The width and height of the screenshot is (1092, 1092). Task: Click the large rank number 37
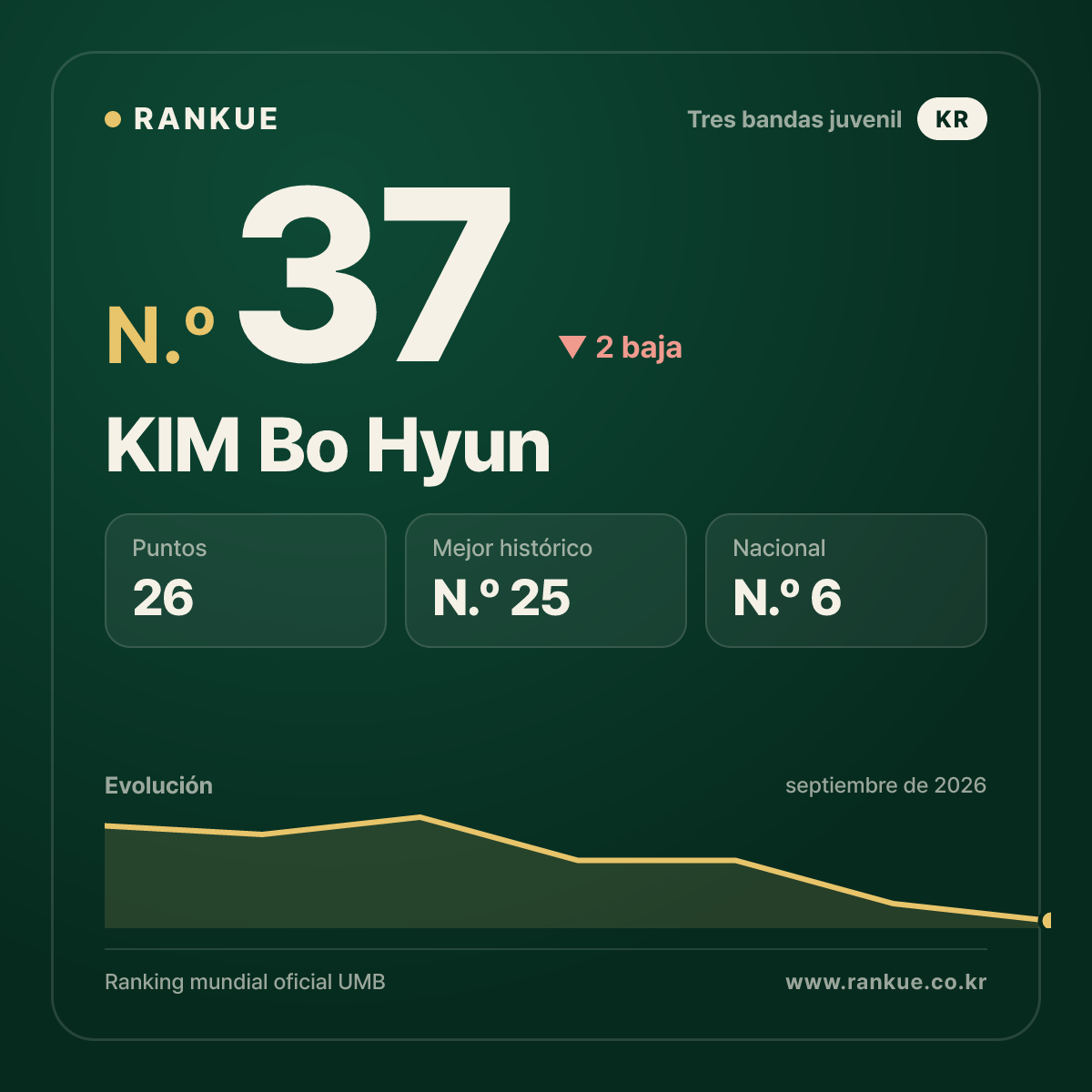[376, 273]
